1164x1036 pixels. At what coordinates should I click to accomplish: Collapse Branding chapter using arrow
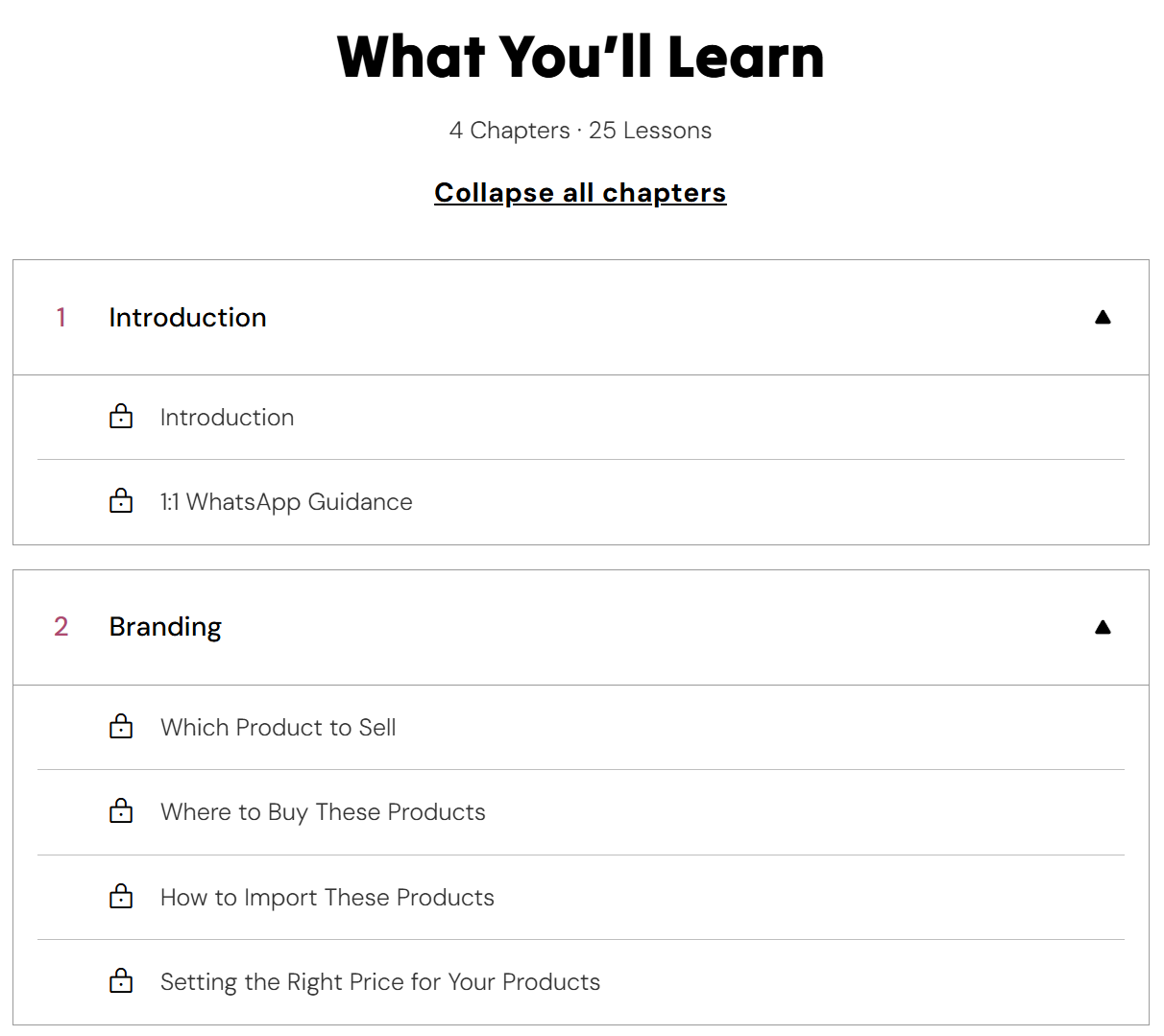(x=1103, y=627)
